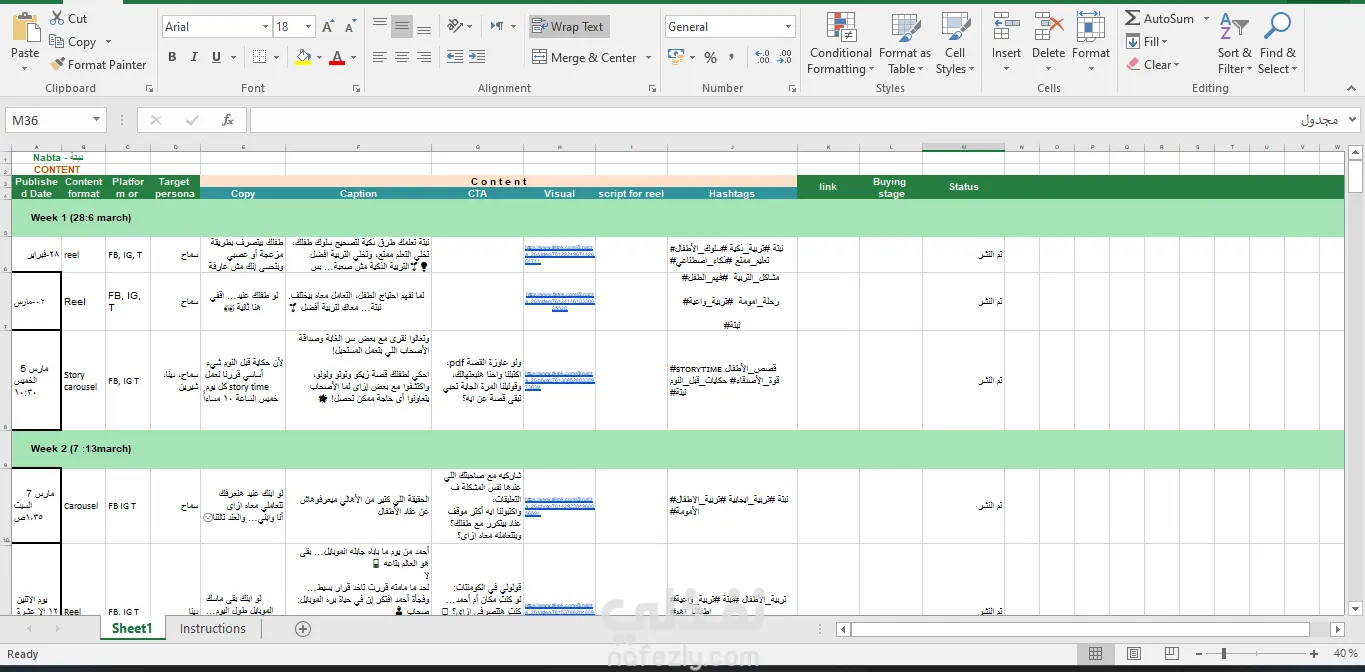Toggle Bold formatting
This screenshot has width=1365, height=672.
172,57
